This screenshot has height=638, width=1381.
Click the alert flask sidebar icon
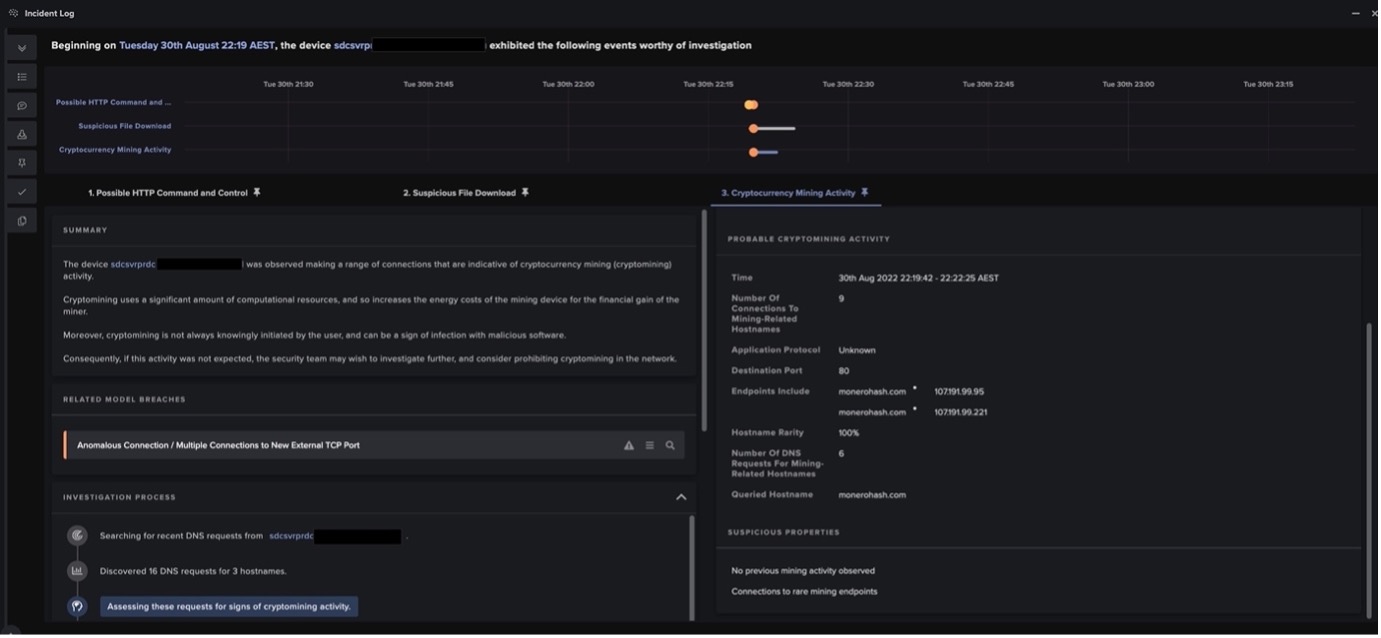[x=22, y=134]
